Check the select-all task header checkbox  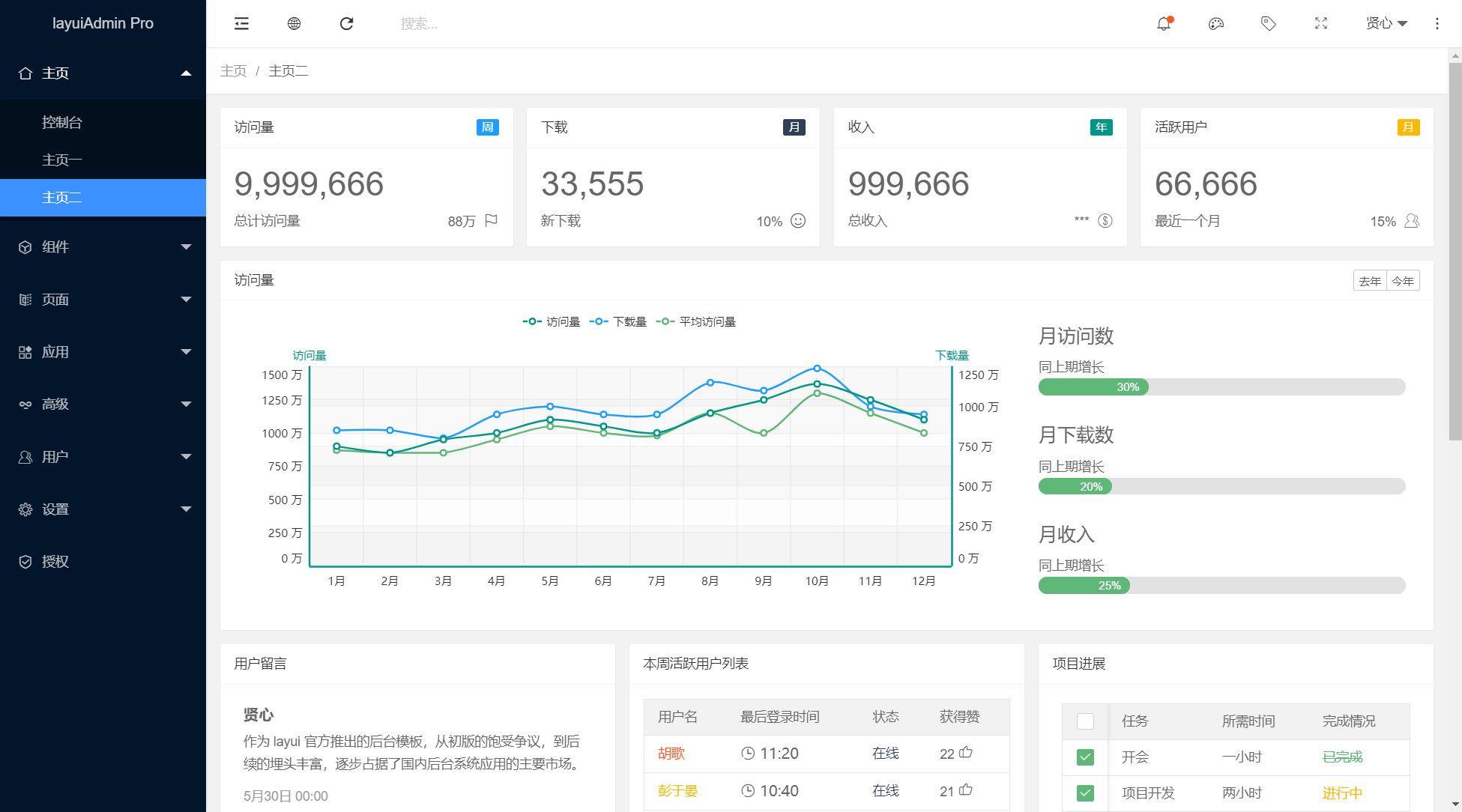pos(1085,721)
